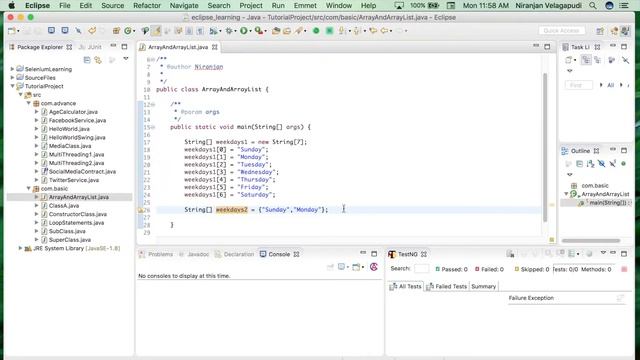Collapse the com.advance package
Screen dimensions: 640x360
tap(29, 103)
